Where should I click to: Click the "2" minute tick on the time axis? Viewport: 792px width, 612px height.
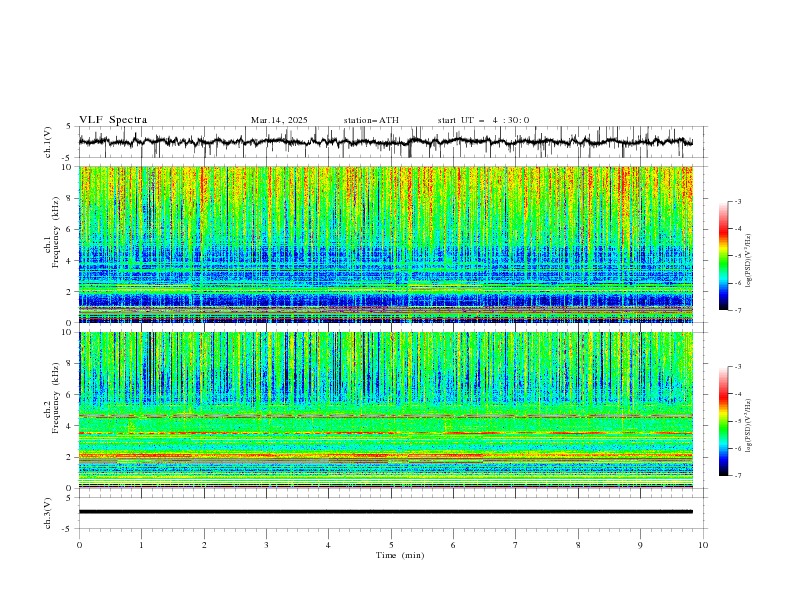click(204, 545)
